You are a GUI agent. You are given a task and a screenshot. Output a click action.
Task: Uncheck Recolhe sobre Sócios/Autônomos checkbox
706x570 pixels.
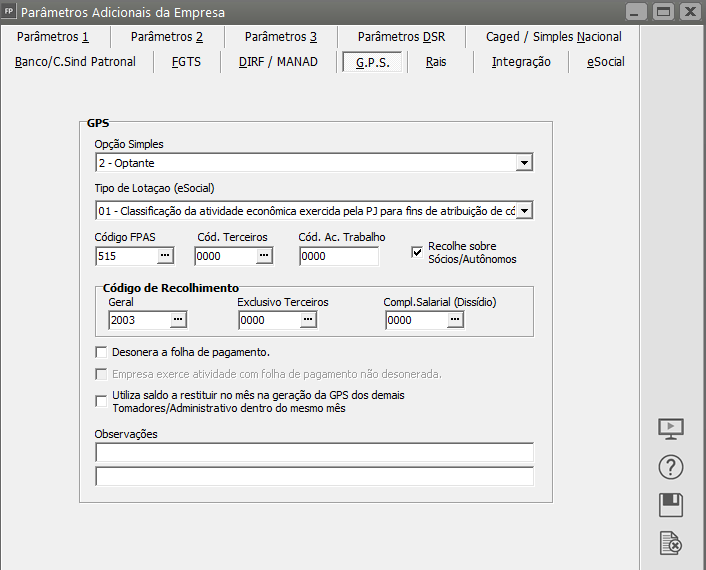418,253
